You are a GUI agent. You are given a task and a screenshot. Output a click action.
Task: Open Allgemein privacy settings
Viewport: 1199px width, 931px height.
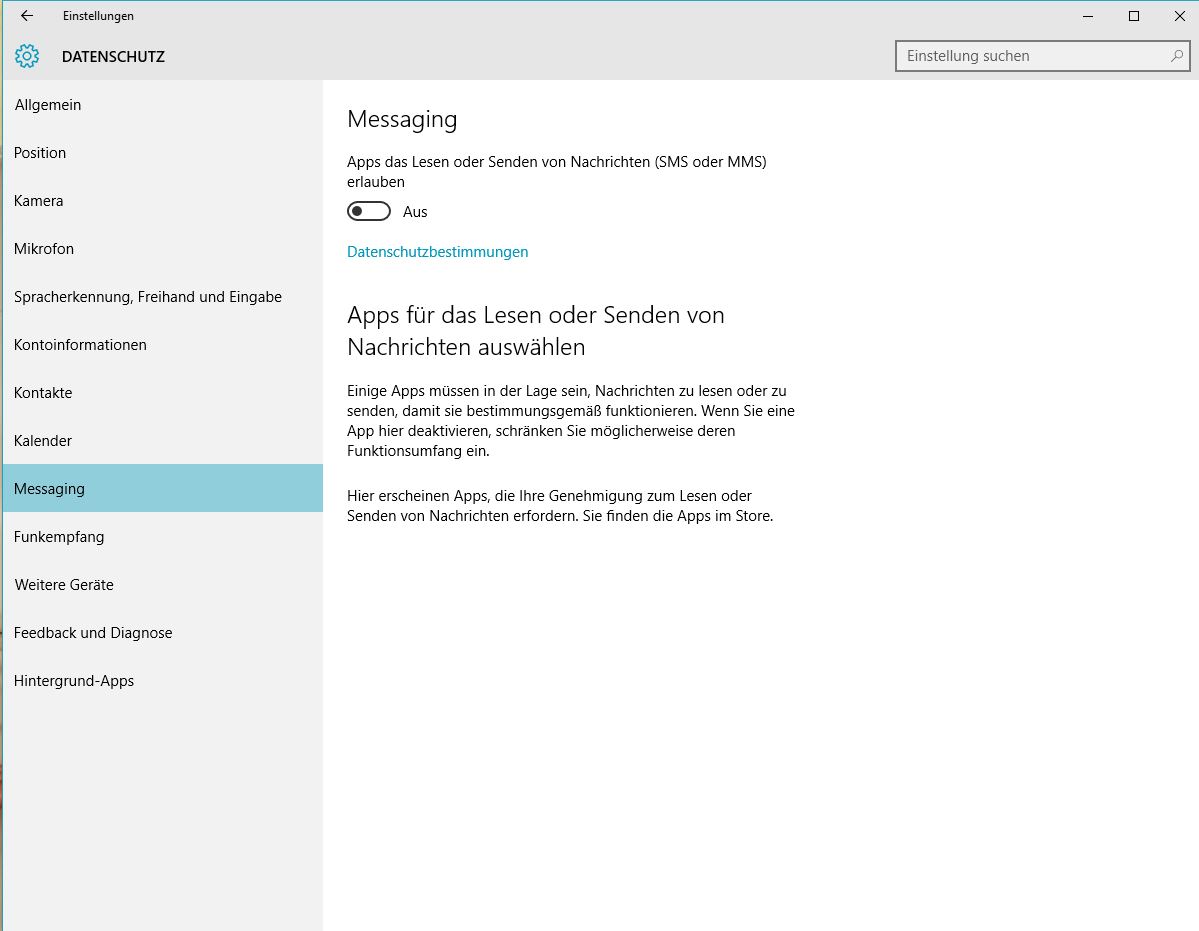tap(163, 105)
